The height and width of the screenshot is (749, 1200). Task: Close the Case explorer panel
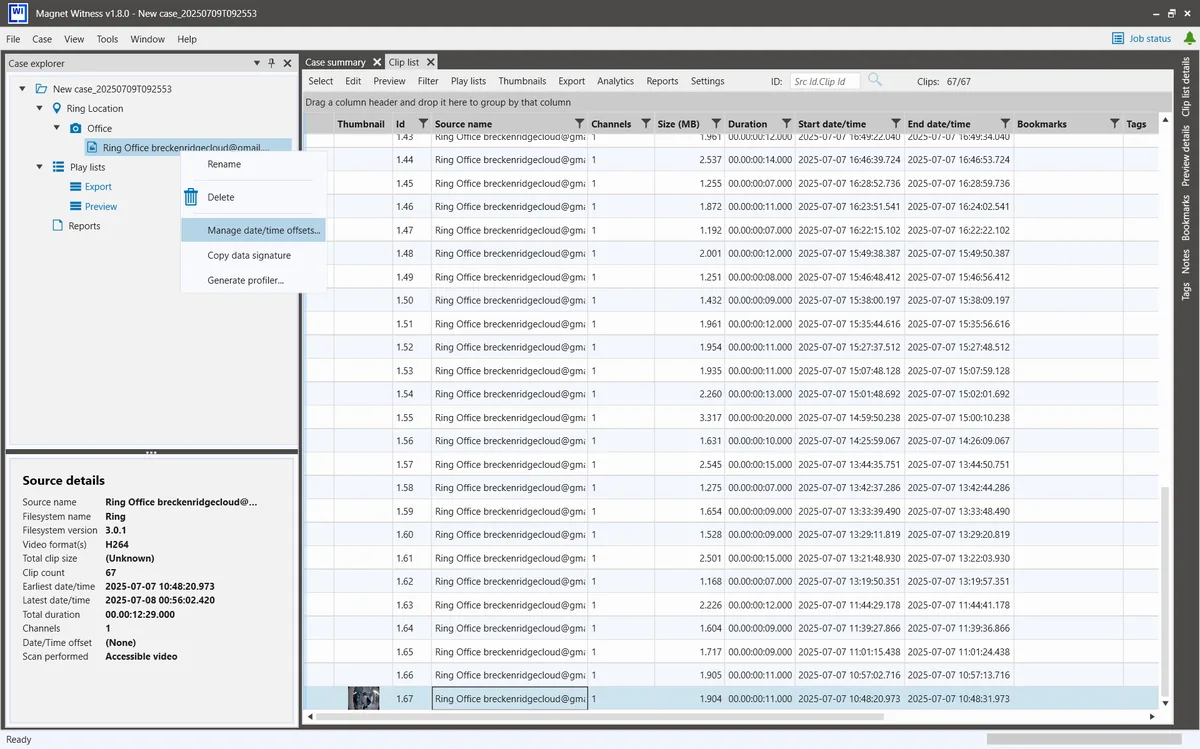[287, 63]
